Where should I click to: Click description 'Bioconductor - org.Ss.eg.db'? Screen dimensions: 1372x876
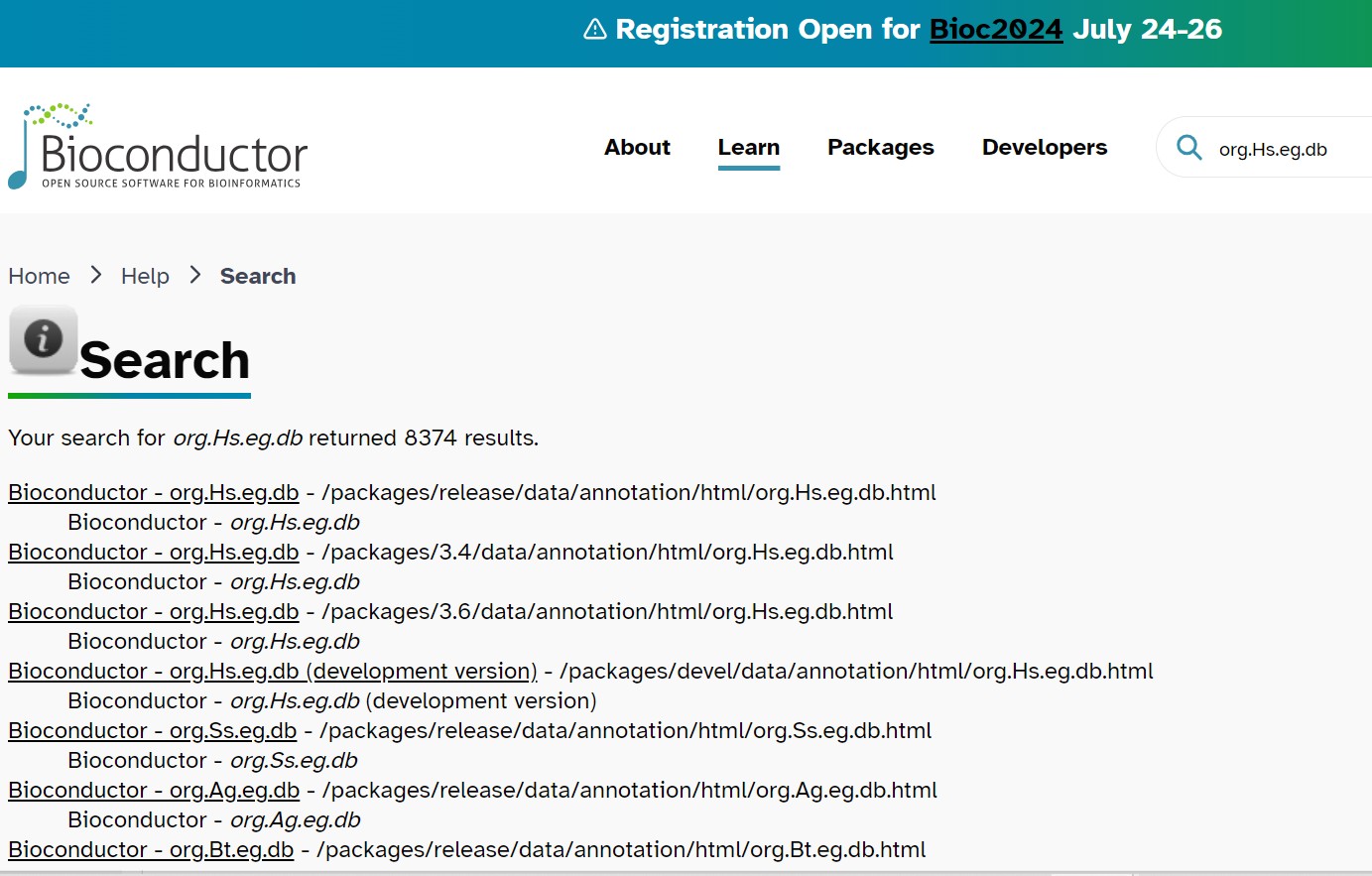click(x=213, y=760)
